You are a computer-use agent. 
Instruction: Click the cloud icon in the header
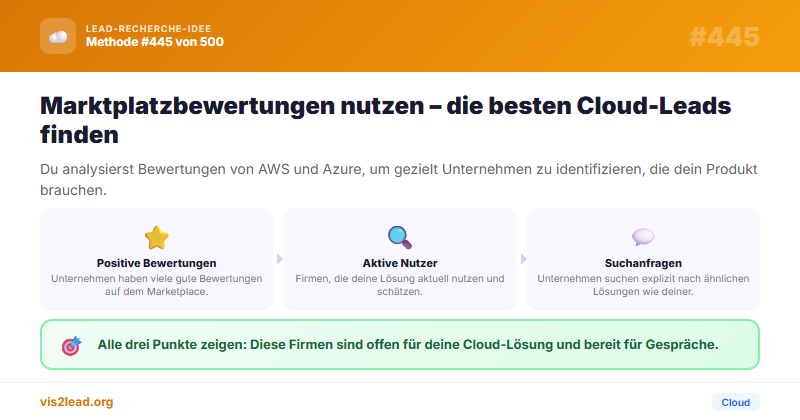point(58,36)
